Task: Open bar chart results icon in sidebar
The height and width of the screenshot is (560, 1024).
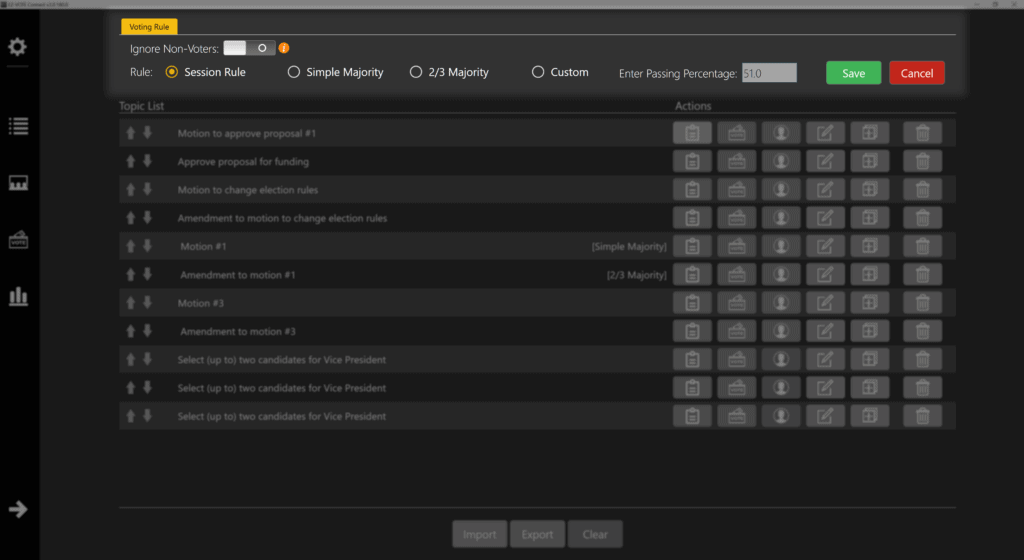Action: [x=18, y=297]
